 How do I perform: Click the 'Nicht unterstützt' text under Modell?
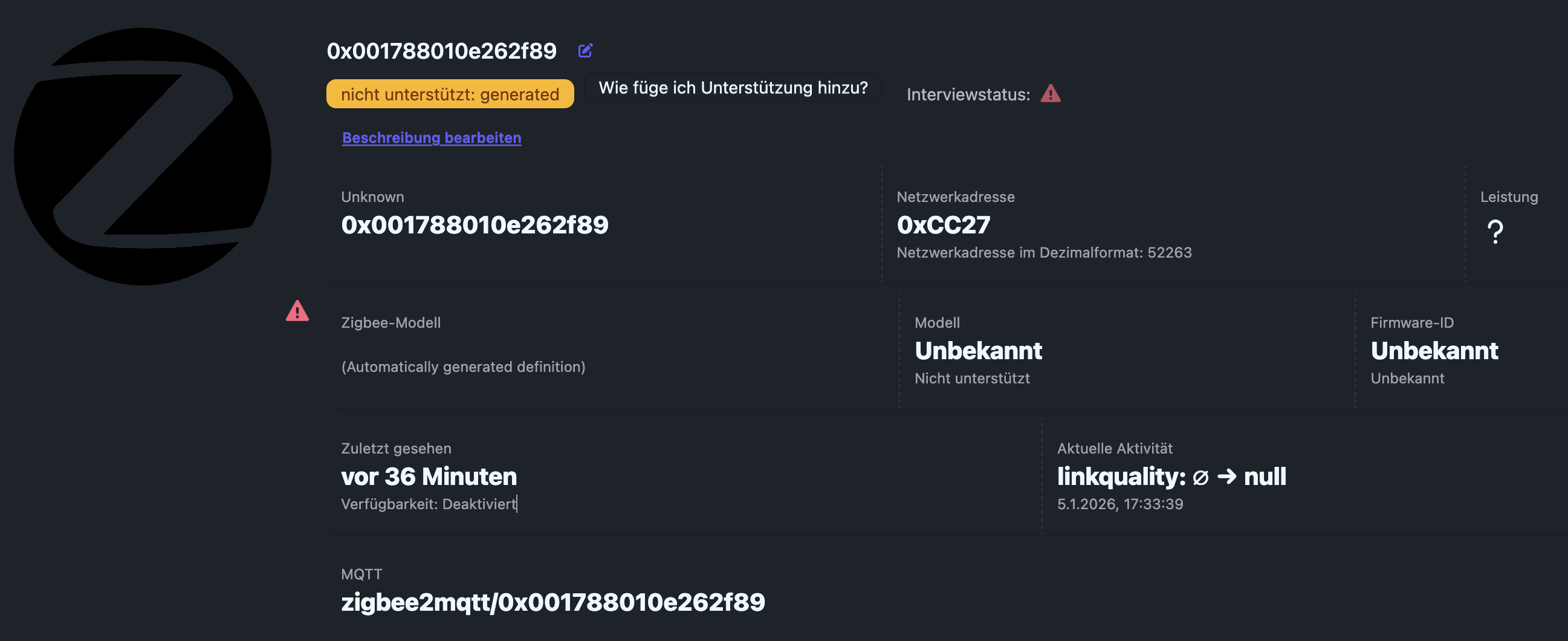(971, 379)
